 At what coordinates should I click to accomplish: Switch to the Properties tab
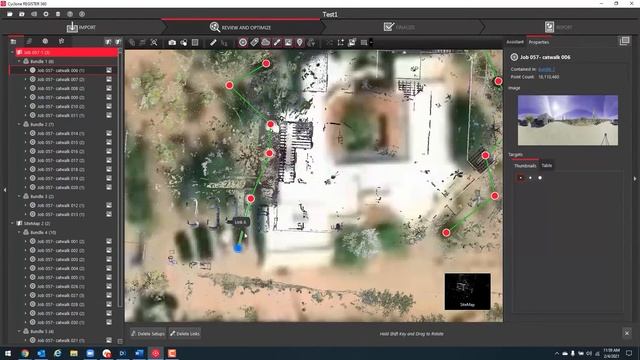click(539, 42)
